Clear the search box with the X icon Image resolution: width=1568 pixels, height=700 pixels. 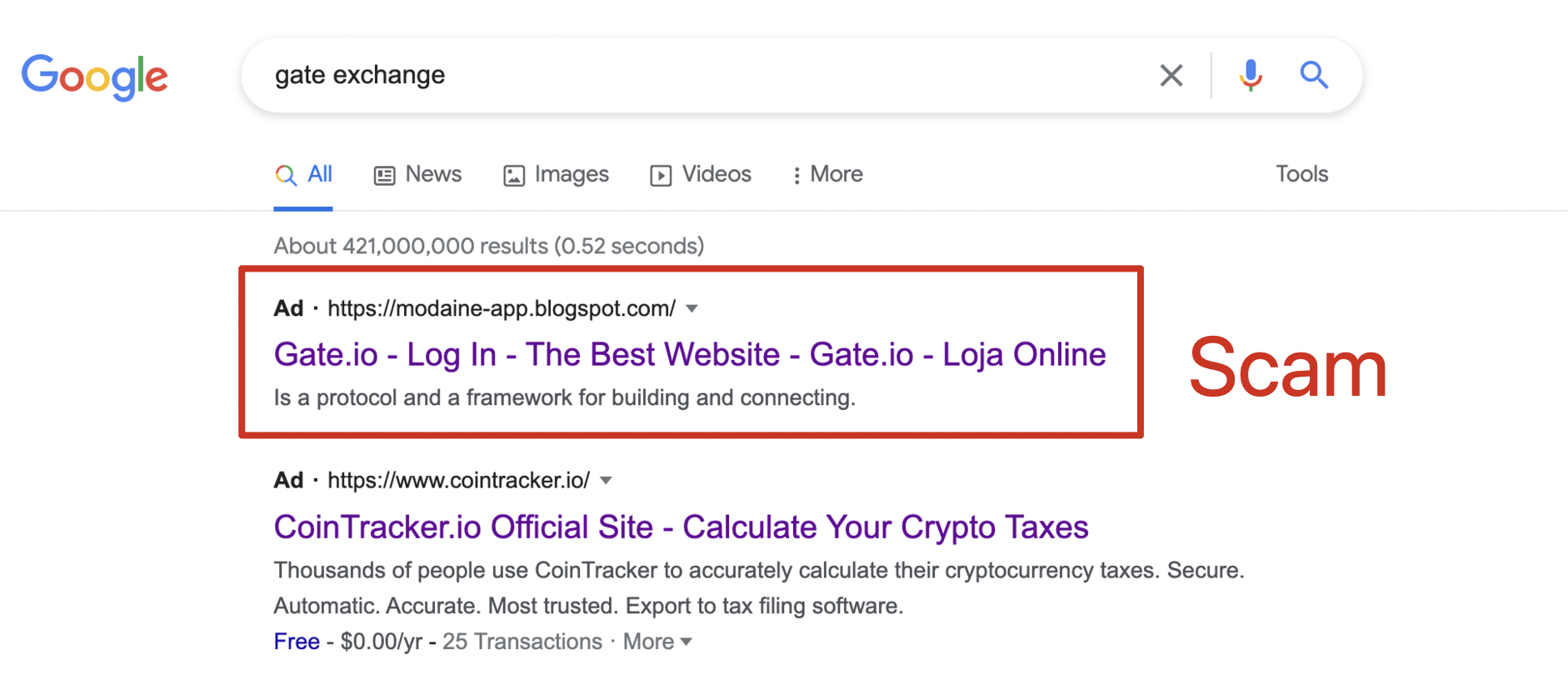coord(1171,76)
